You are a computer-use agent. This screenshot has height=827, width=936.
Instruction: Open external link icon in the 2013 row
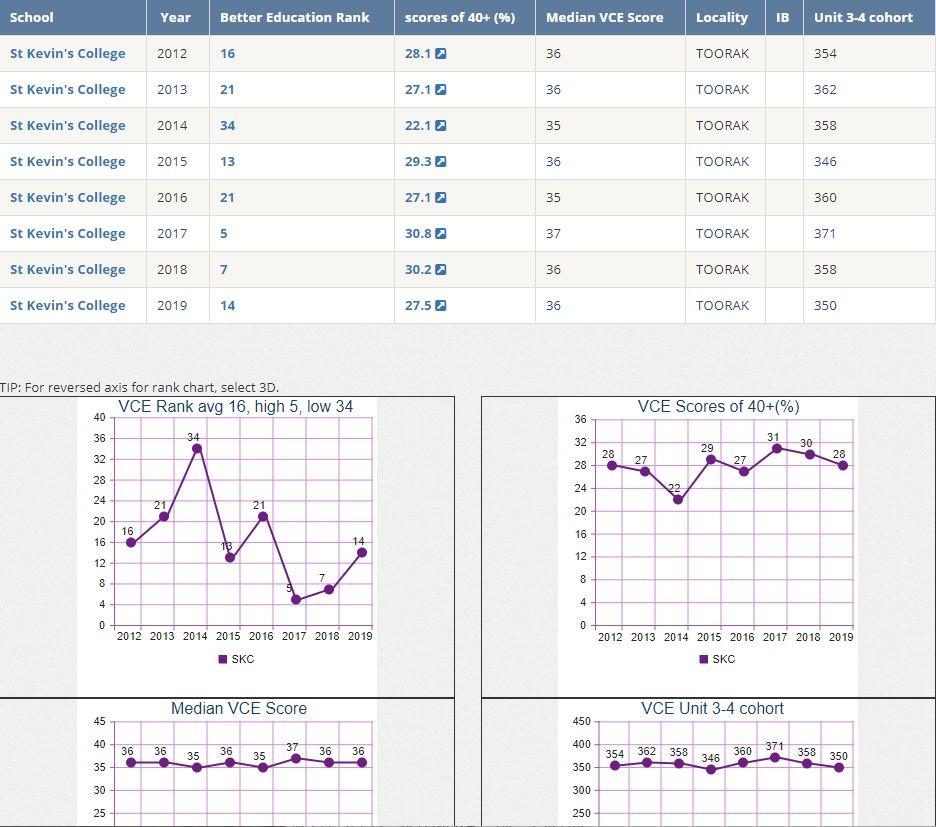(x=441, y=90)
